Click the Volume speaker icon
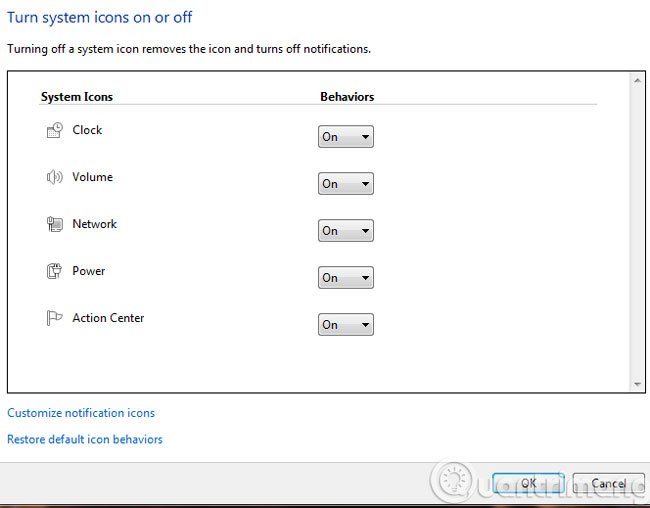This screenshot has width=650, height=508. pyautogui.click(x=54, y=177)
